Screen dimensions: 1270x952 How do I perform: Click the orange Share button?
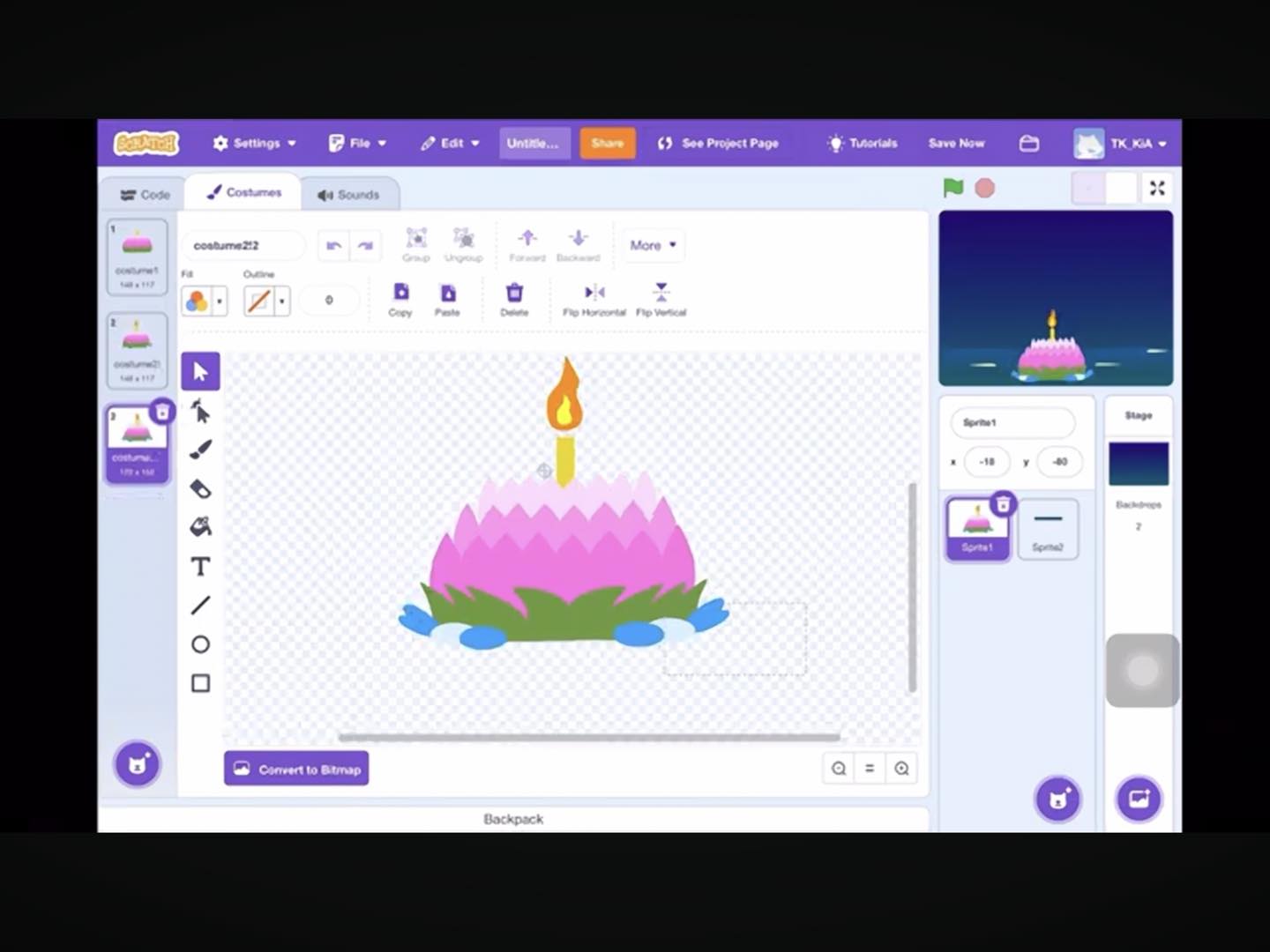tap(608, 143)
